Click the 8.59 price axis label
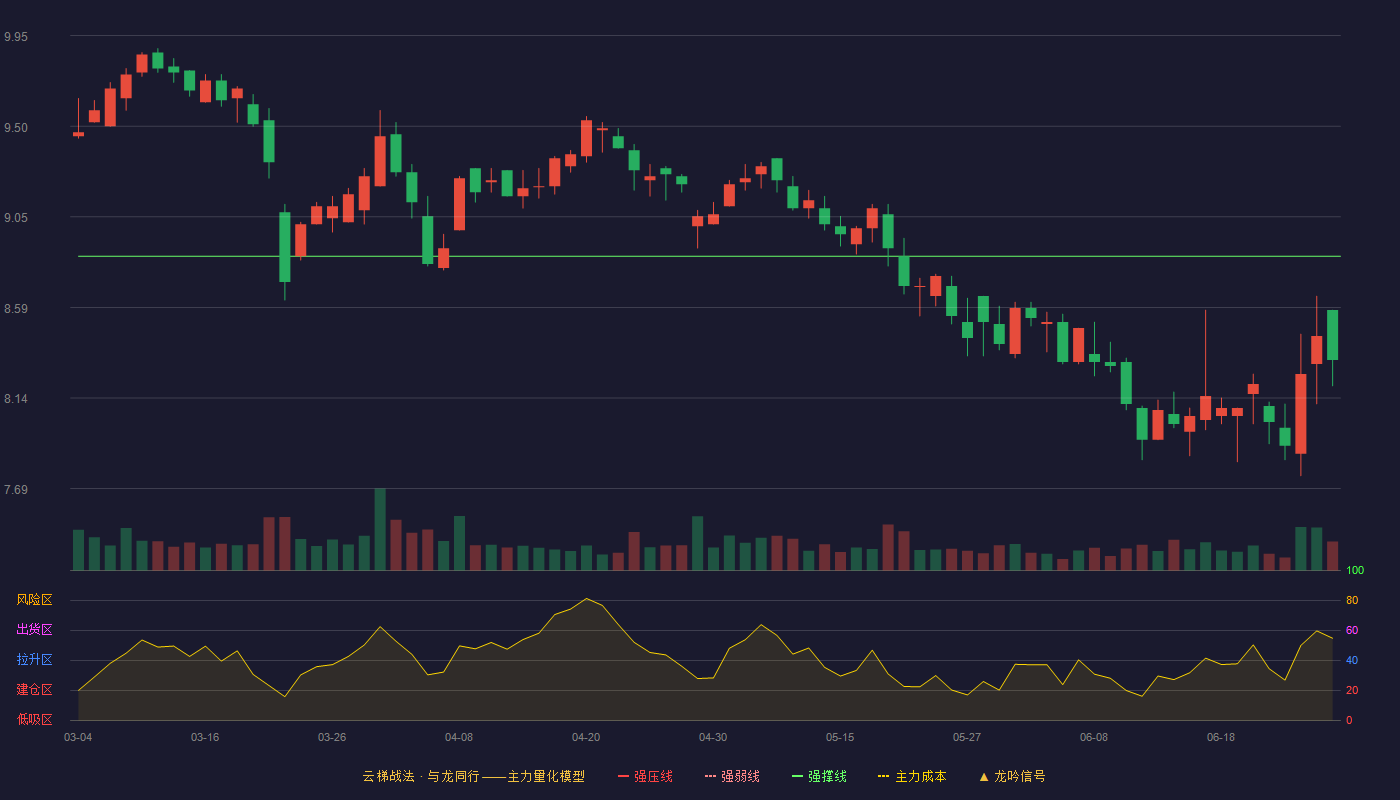Image resolution: width=1400 pixels, height=800 pixels. tap(16, 309)
